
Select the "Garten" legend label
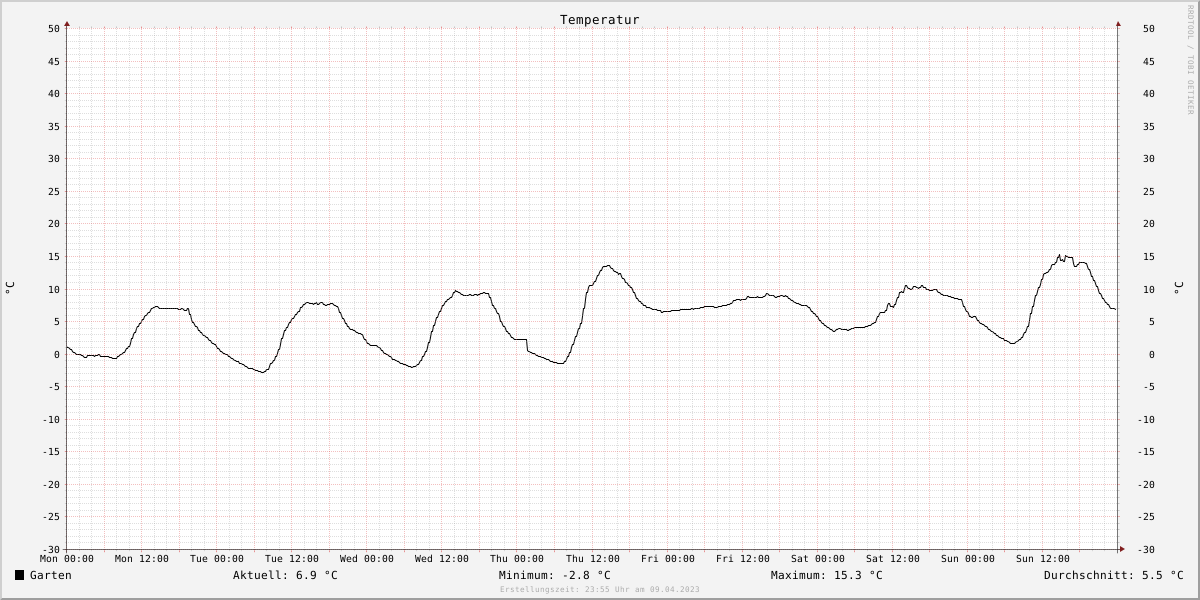(x=51, y=575)
